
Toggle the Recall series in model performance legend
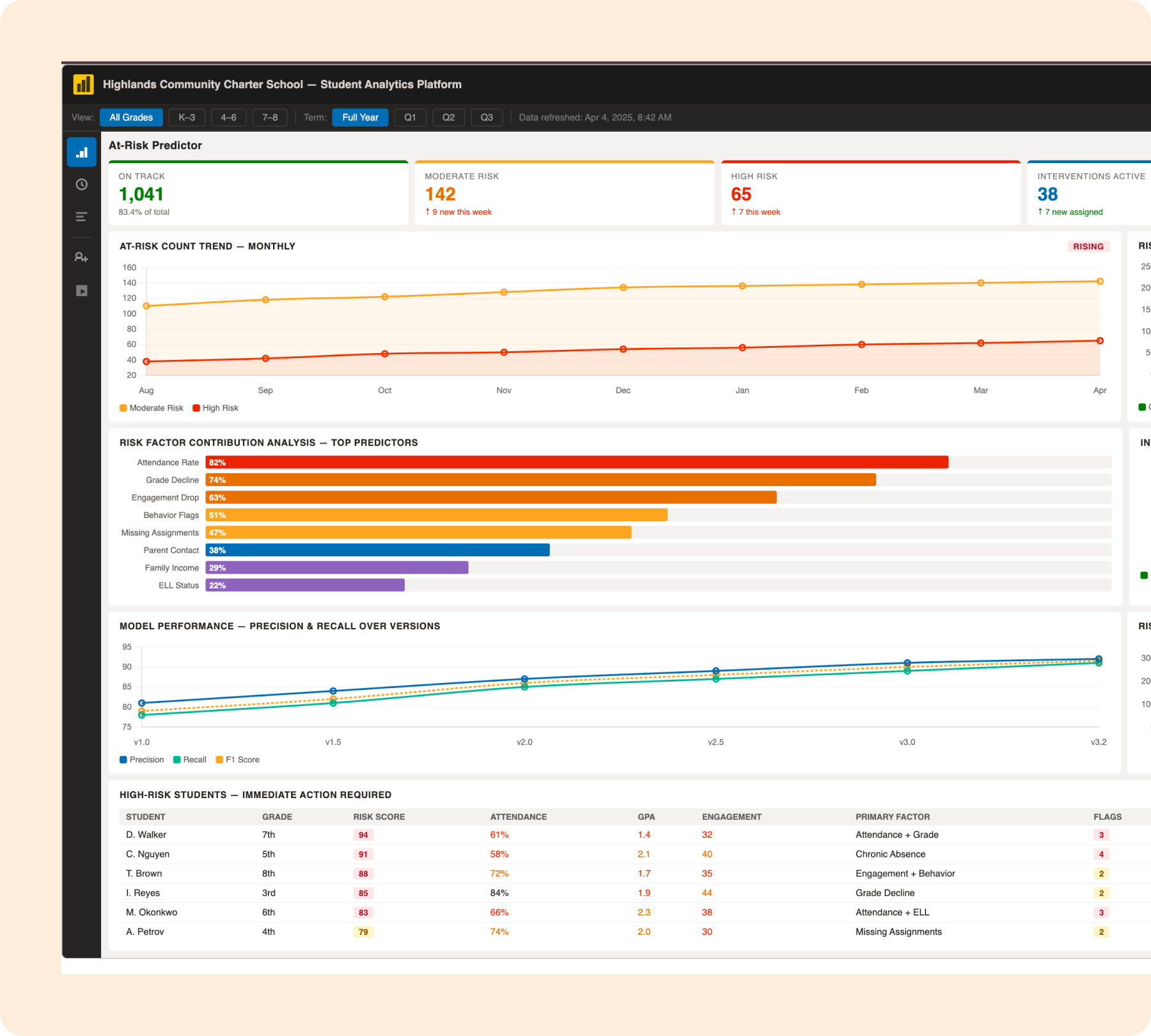[190, 759]
